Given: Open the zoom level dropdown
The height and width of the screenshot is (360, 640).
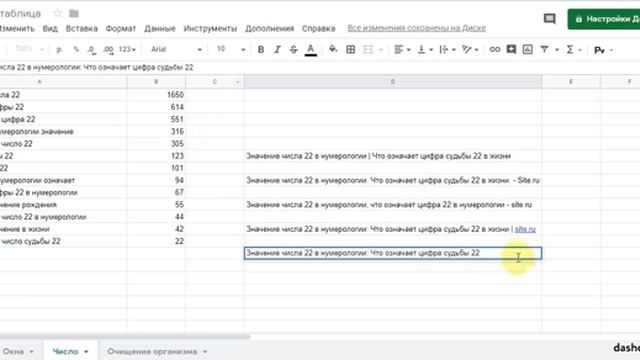Looking at the screenshot, I should click(x=29, y=50).
